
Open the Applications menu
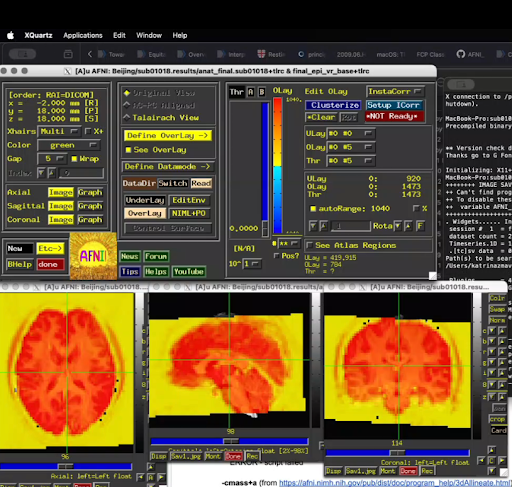pos(83,35)
